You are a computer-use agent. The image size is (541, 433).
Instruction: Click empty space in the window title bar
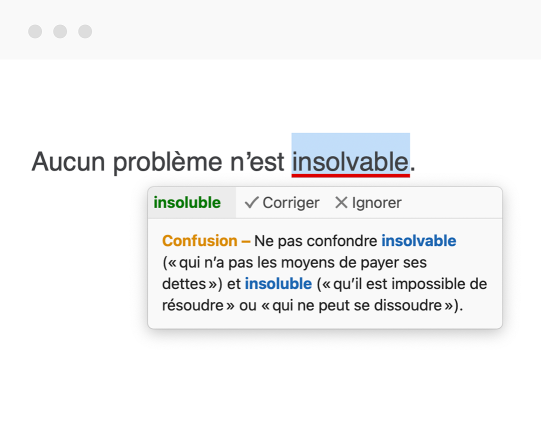coord(311,31)
